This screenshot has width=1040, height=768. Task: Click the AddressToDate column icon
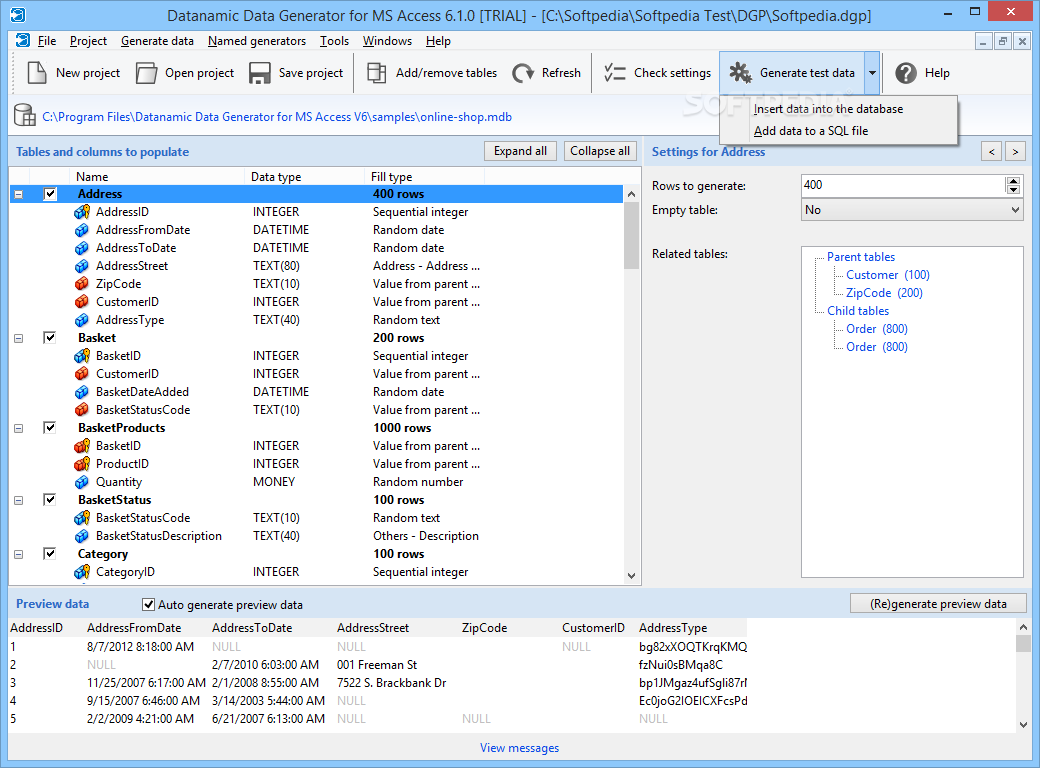(82, 247)
